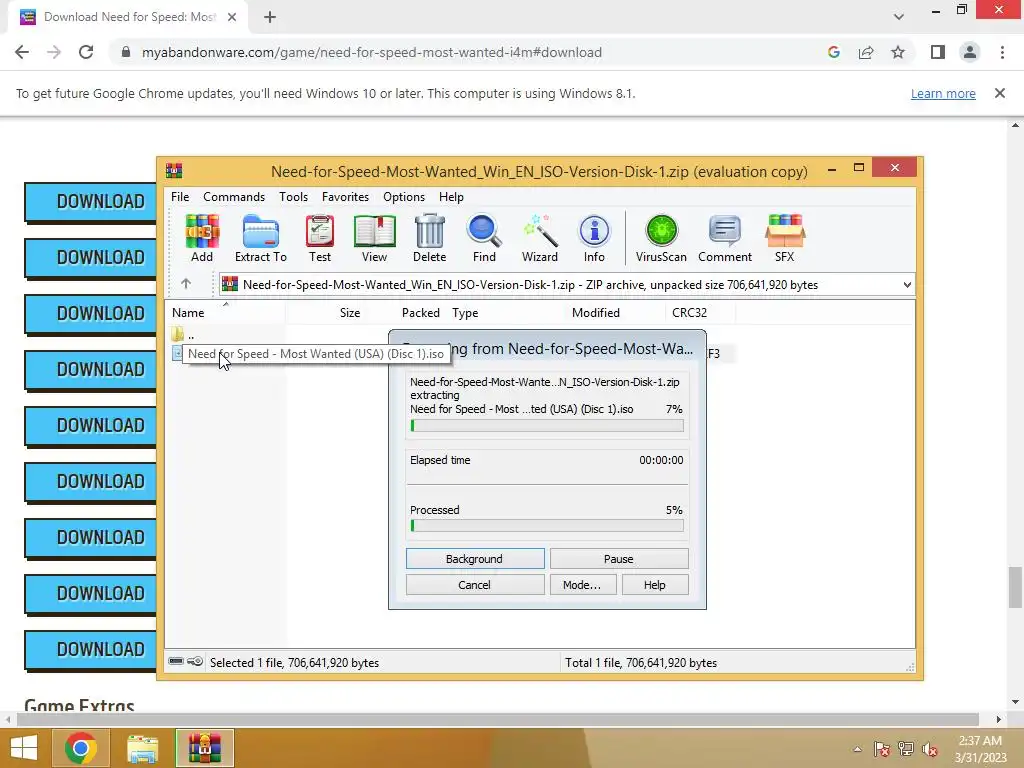Click the drive icon in WinRAR status bar
This screenshot has height=768, width=1024.
176,662
